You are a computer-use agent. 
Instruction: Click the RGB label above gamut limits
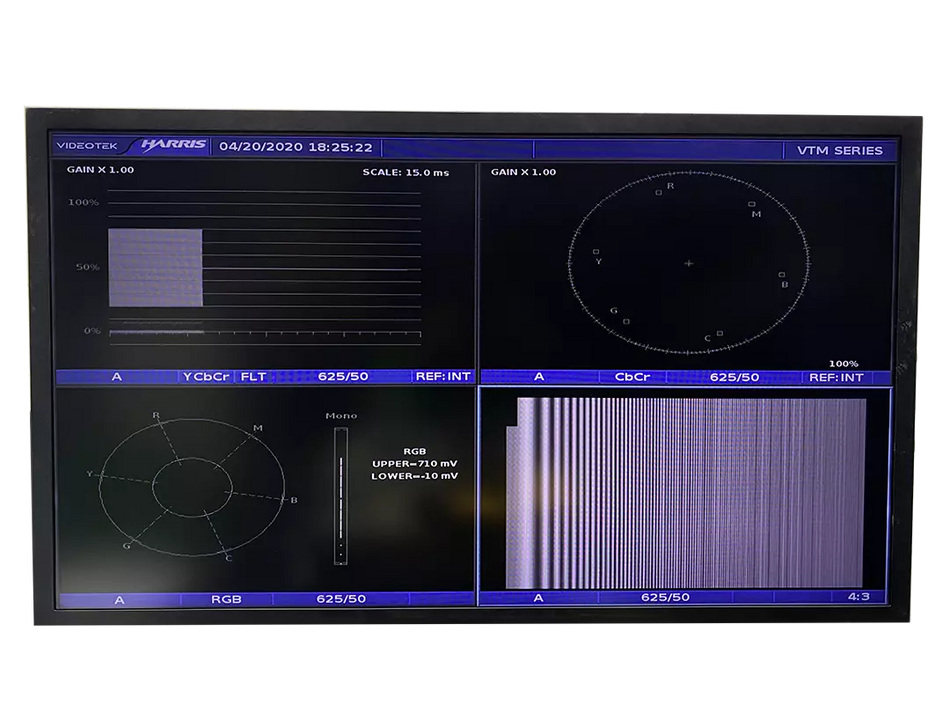click(x=414, y=451)
